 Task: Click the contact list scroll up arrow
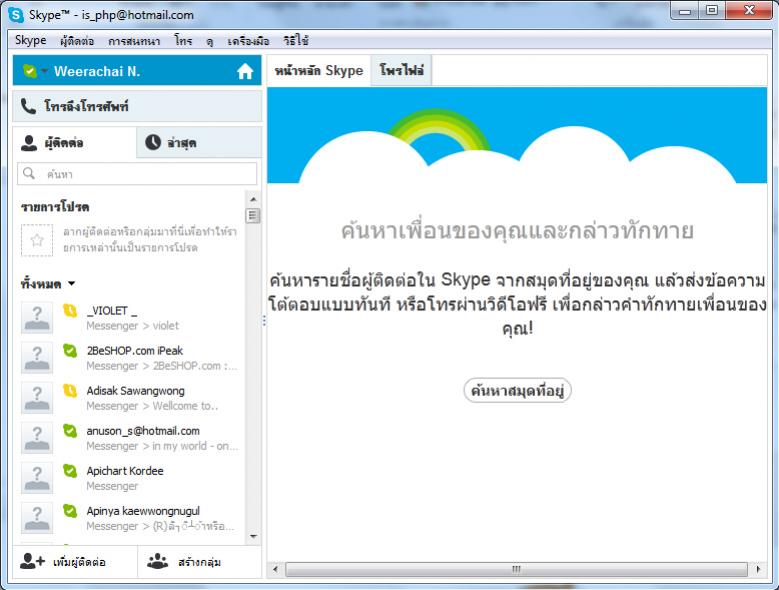(253, 200)
